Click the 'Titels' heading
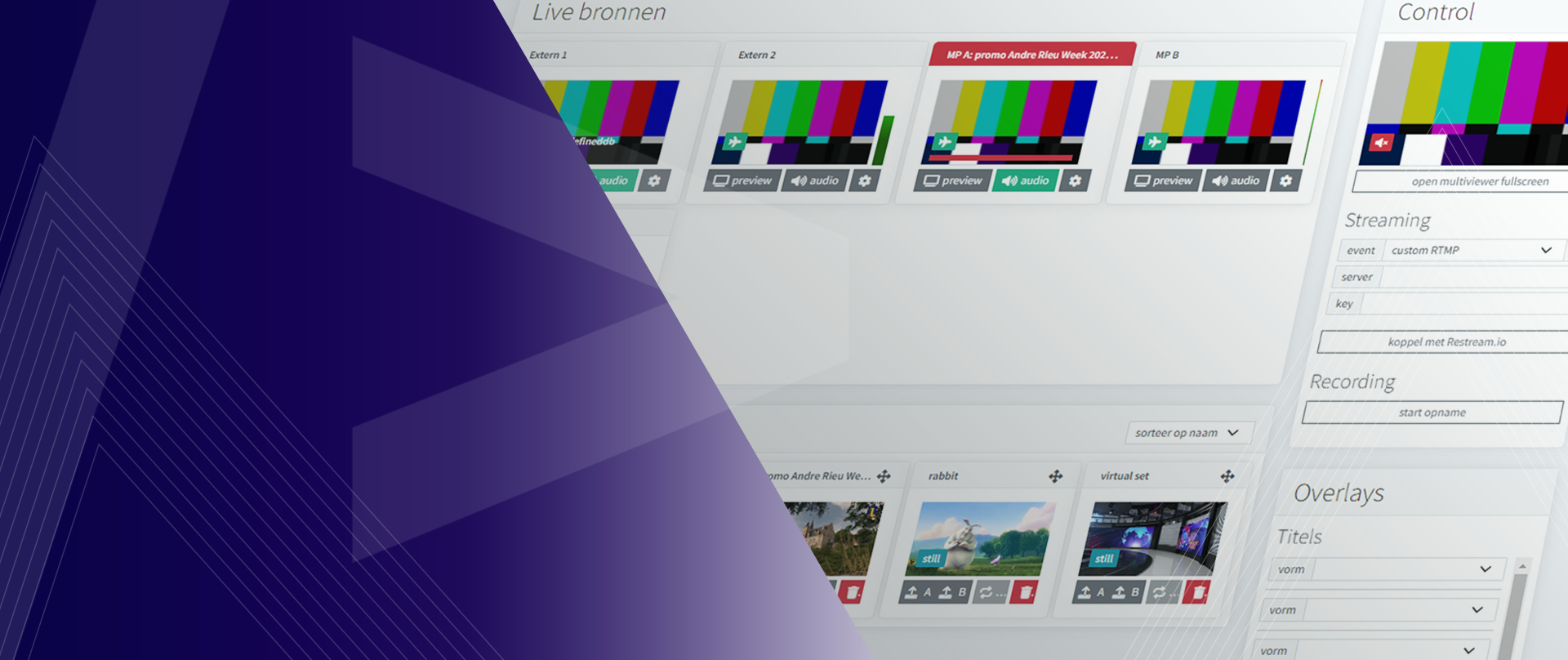The image size is (1568, 660). click(1299, 537)
